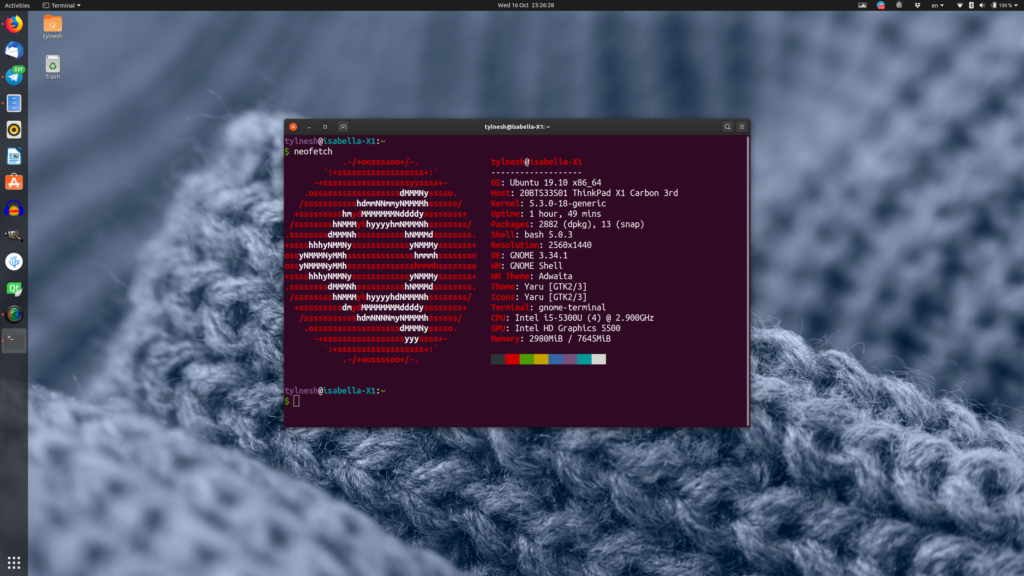Click the terminal vertical scrollbar

[x=748, y=281]
